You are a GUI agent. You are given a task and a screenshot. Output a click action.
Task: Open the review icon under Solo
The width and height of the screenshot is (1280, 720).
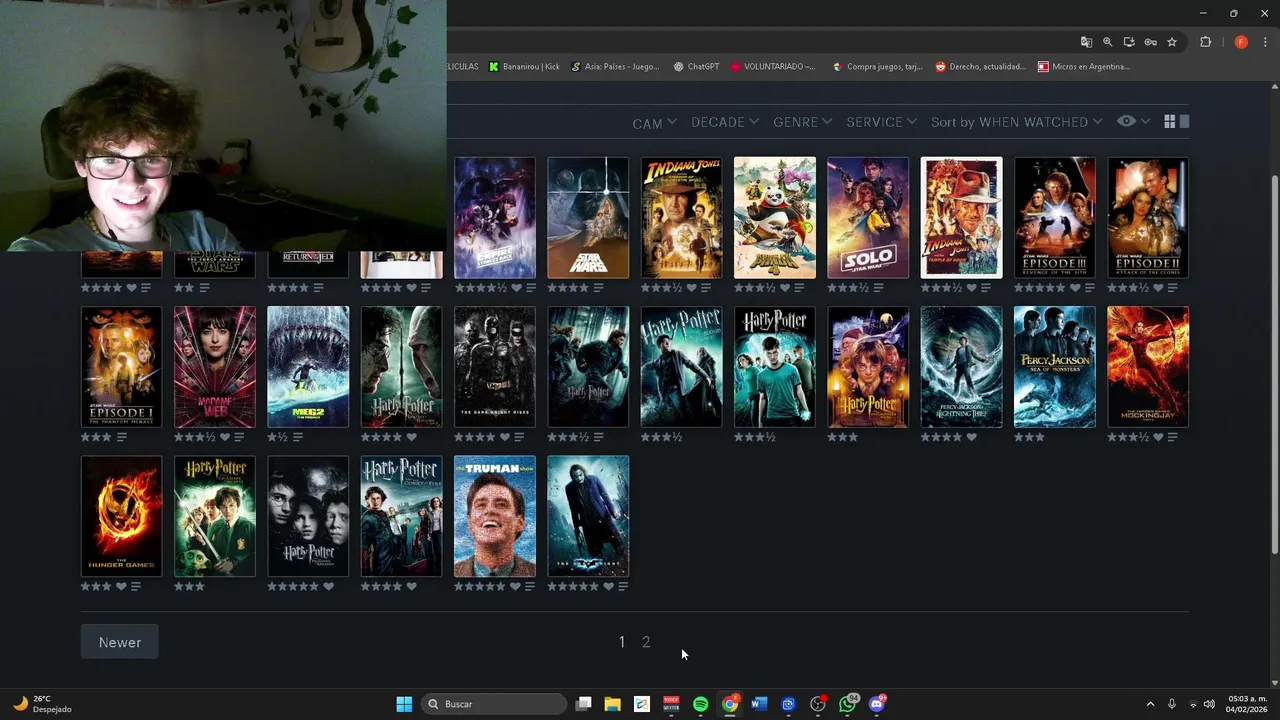878,288
